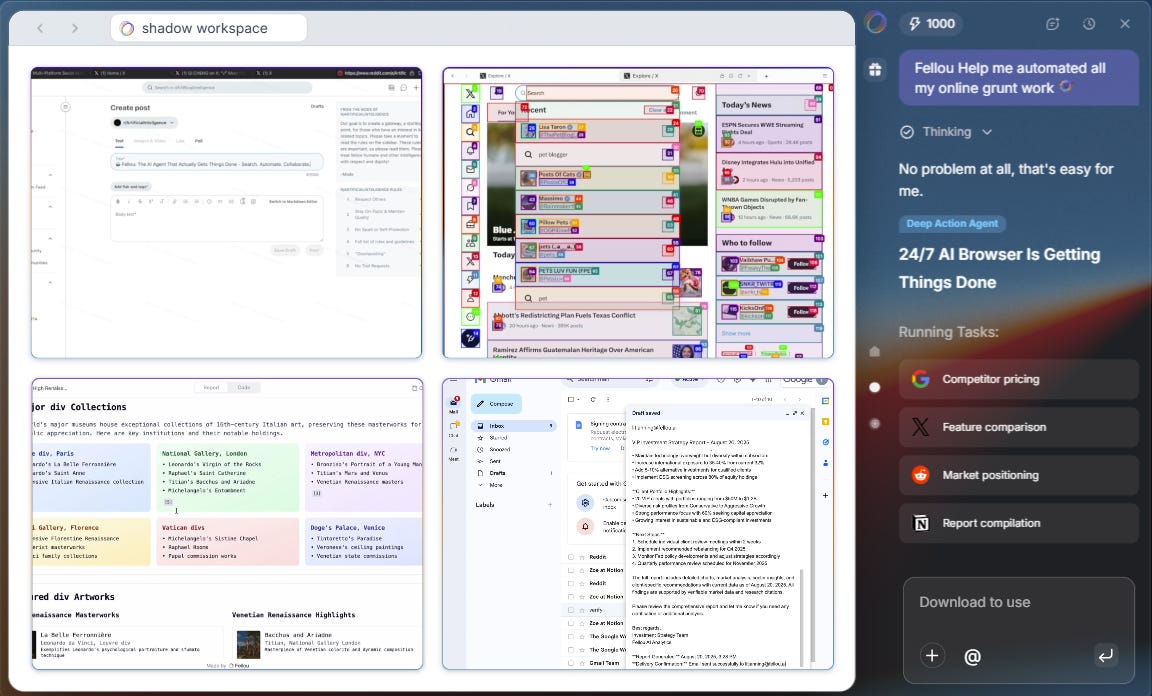The height and width of the screenshot is (696, 1152).
Task: Go forward with the browser forward arrow
Action: [74, 28]
